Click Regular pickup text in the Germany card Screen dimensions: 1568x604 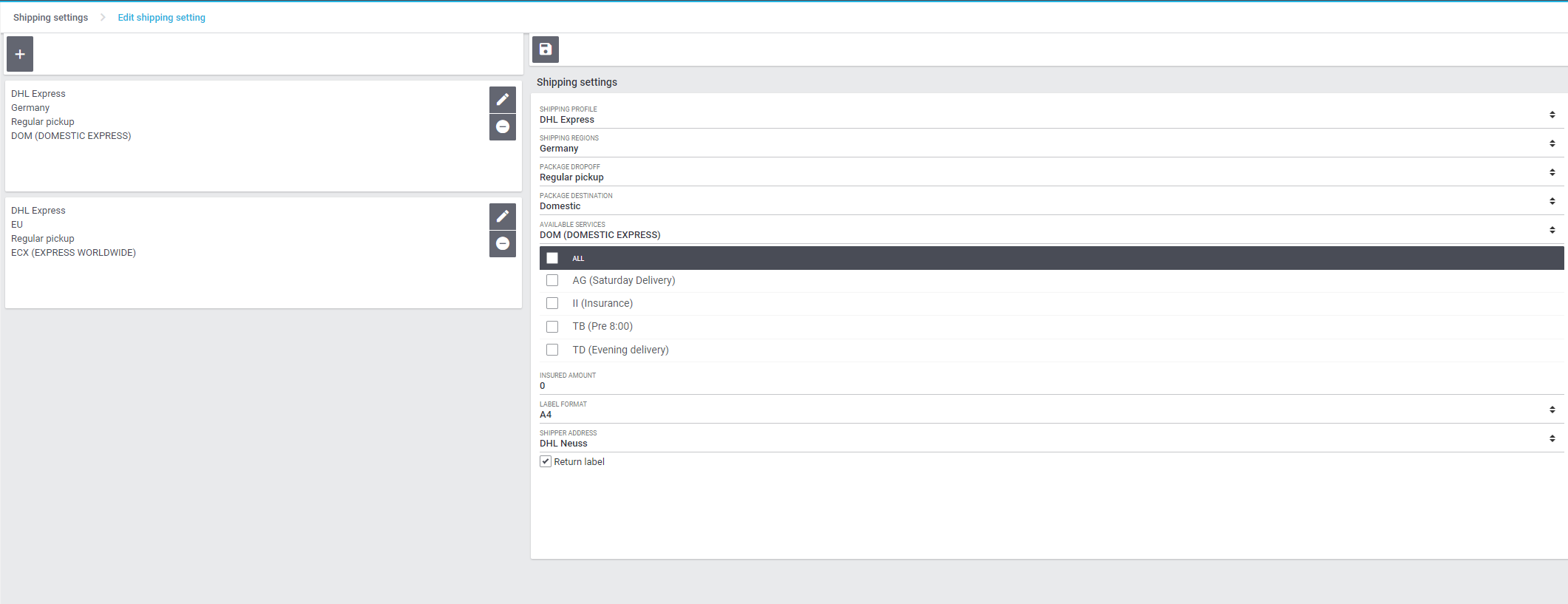tap(43, 122)
